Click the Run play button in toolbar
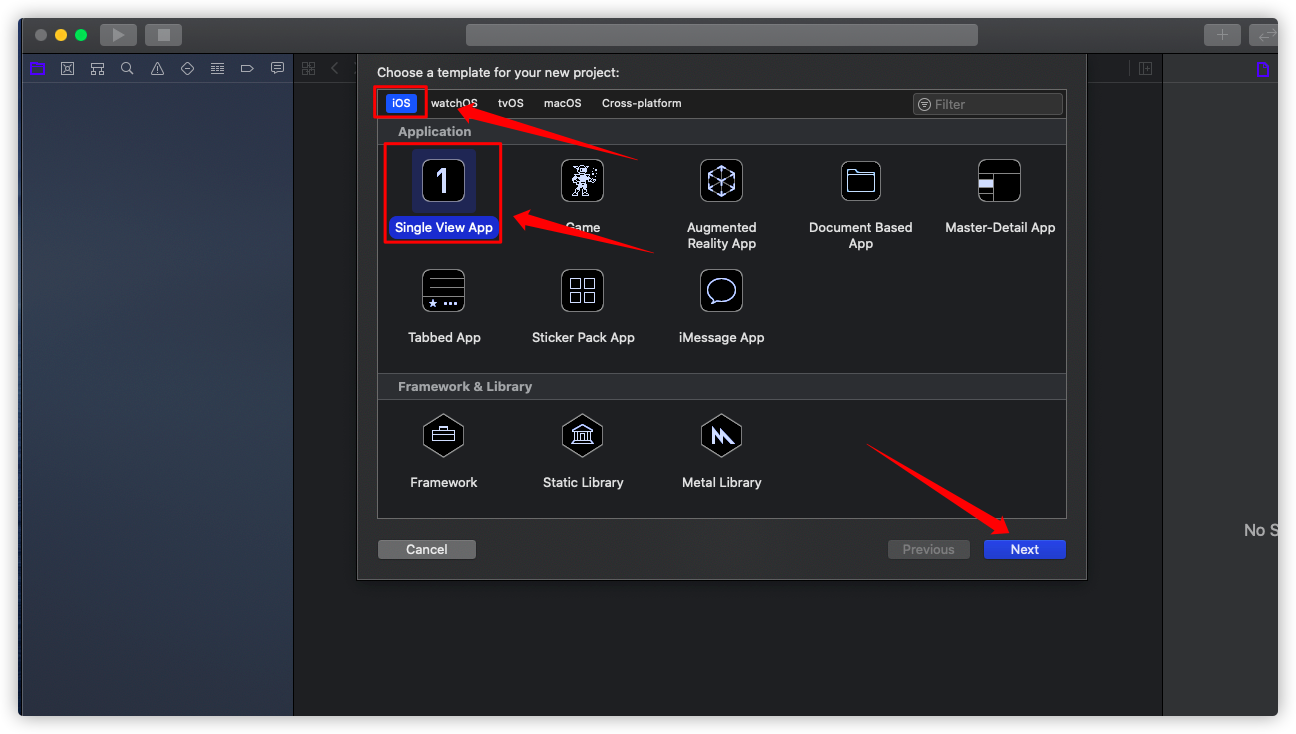 [118, 35]
